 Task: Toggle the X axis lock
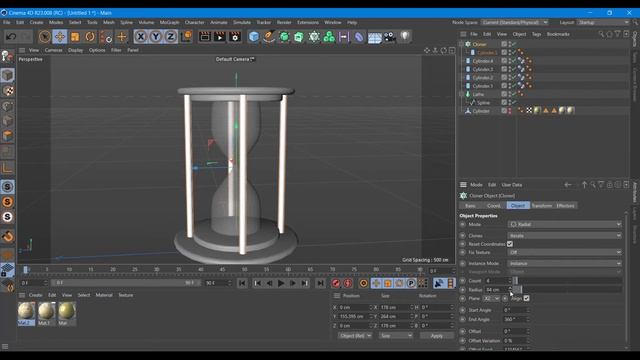point(140,37)
